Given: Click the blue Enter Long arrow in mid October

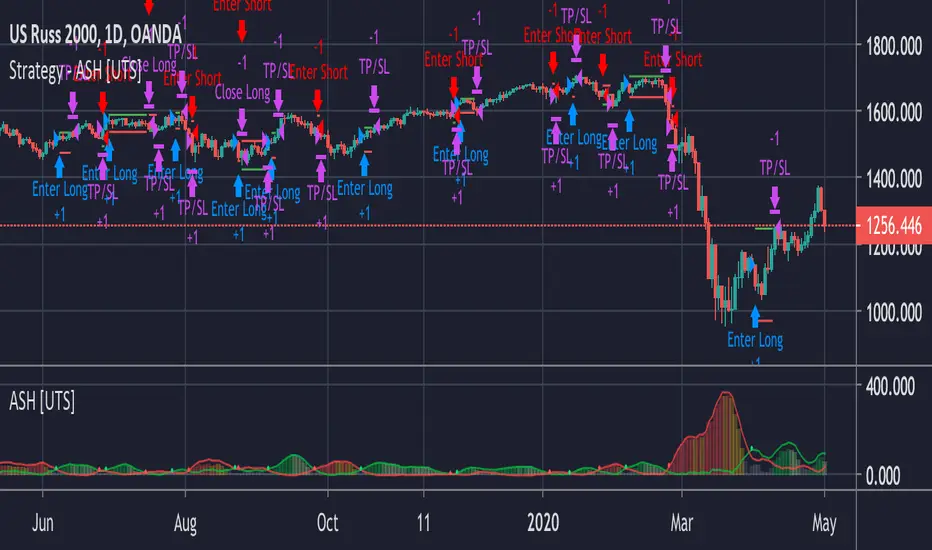Looking at the screenshot, I should point(364,165).
